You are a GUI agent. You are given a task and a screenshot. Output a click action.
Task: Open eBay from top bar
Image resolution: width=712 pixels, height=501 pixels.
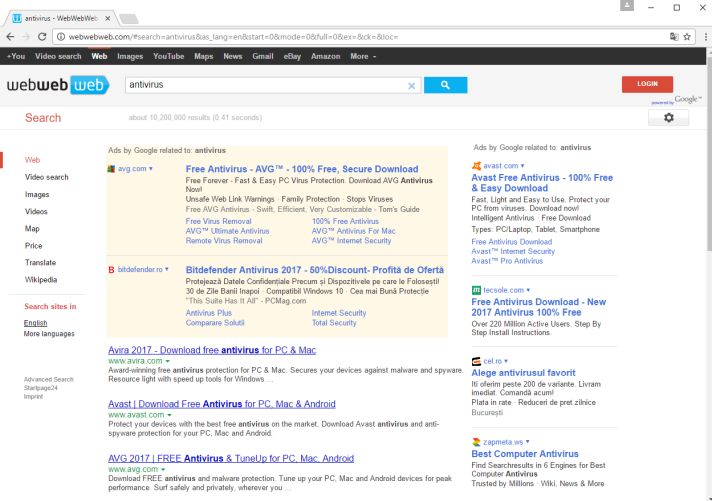(292, 56)
